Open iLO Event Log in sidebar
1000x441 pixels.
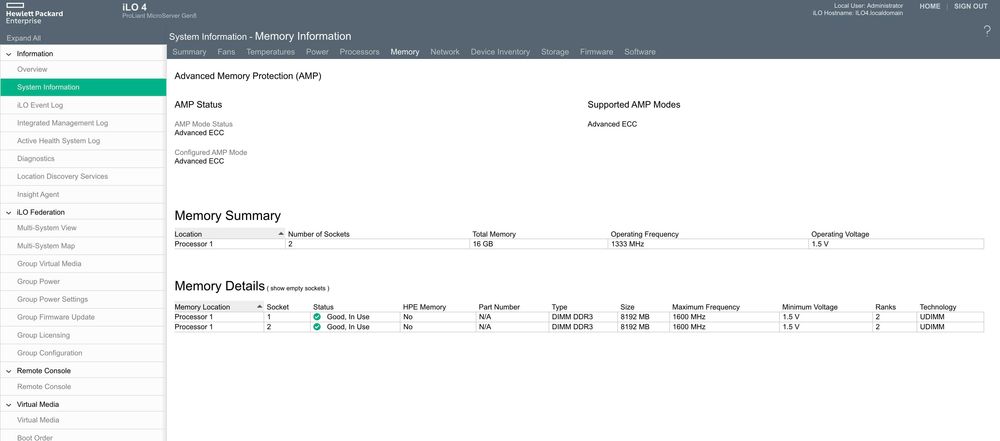click(x=40, y=105)
